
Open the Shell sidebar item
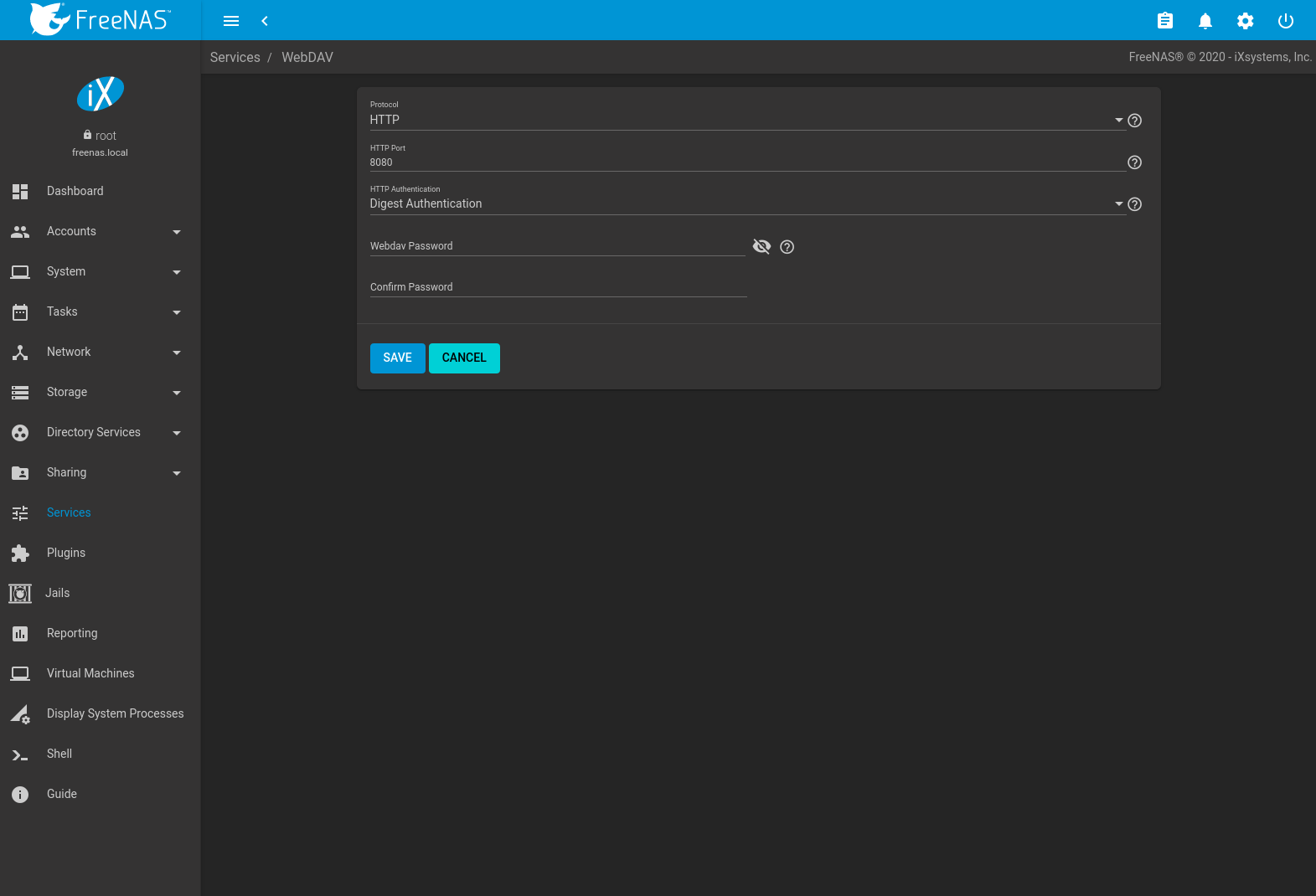click(59, 754)
